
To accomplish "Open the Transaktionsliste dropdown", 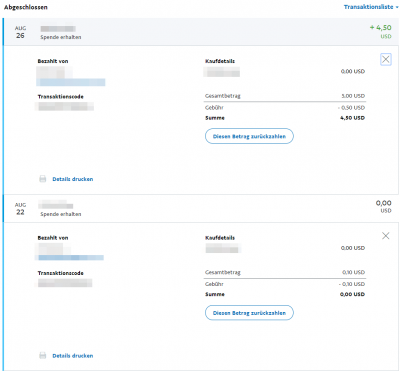I will click(371, 7).
